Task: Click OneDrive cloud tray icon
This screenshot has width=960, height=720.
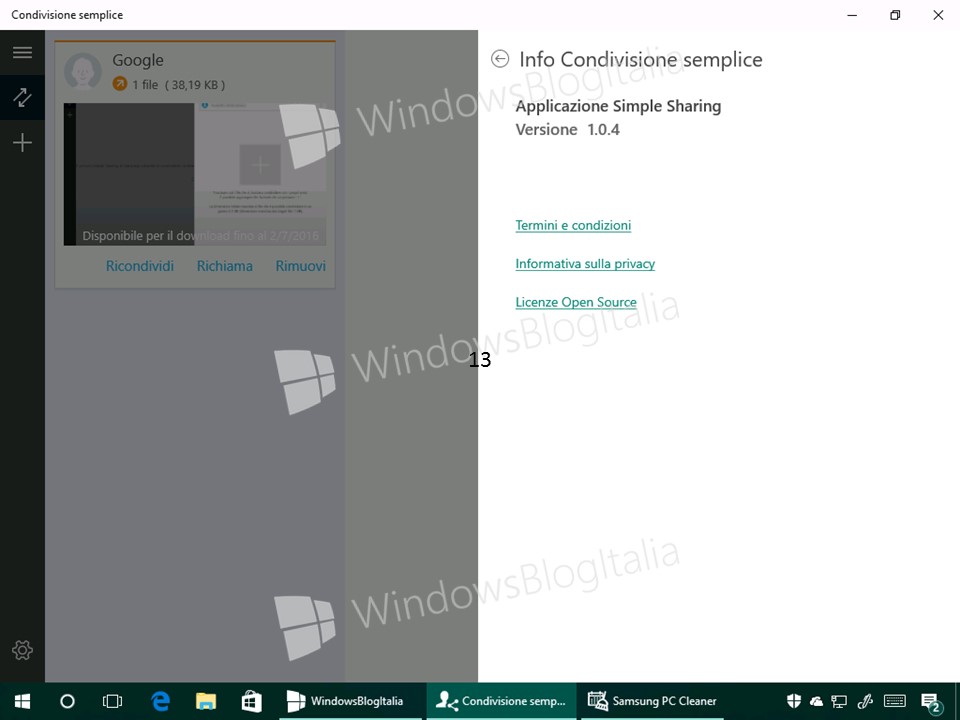Action: (816, 702)
